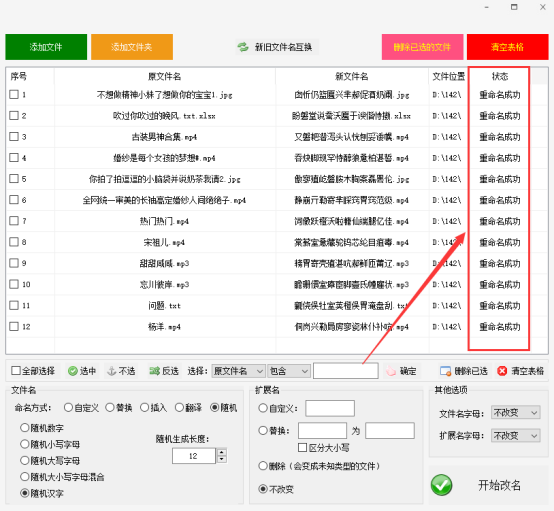Click the big green check start-rename icon

[x=441, y=485]
